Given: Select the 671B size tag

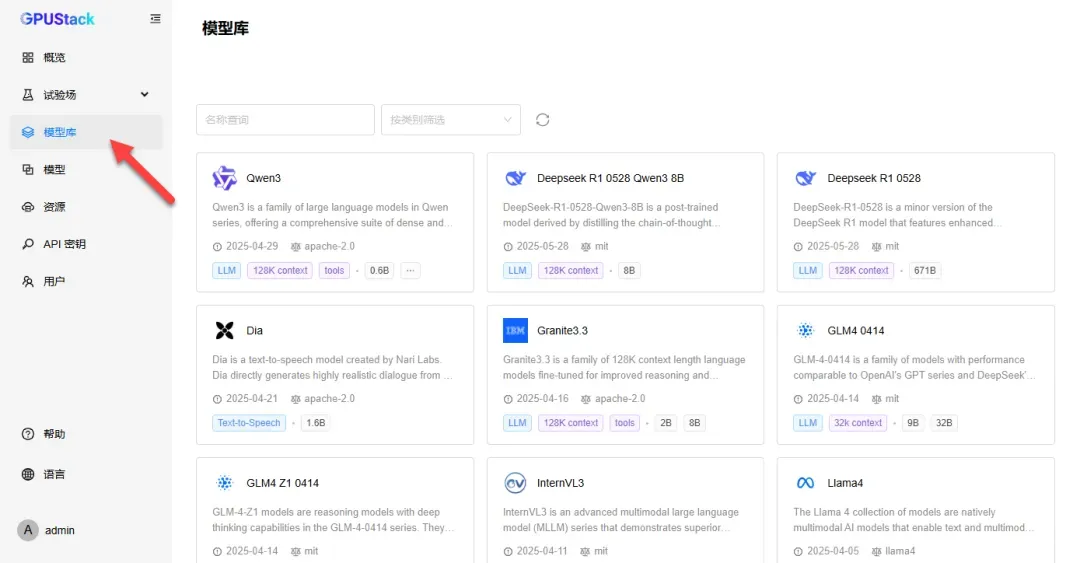Looking at the screenshot, I should (925, 271).
